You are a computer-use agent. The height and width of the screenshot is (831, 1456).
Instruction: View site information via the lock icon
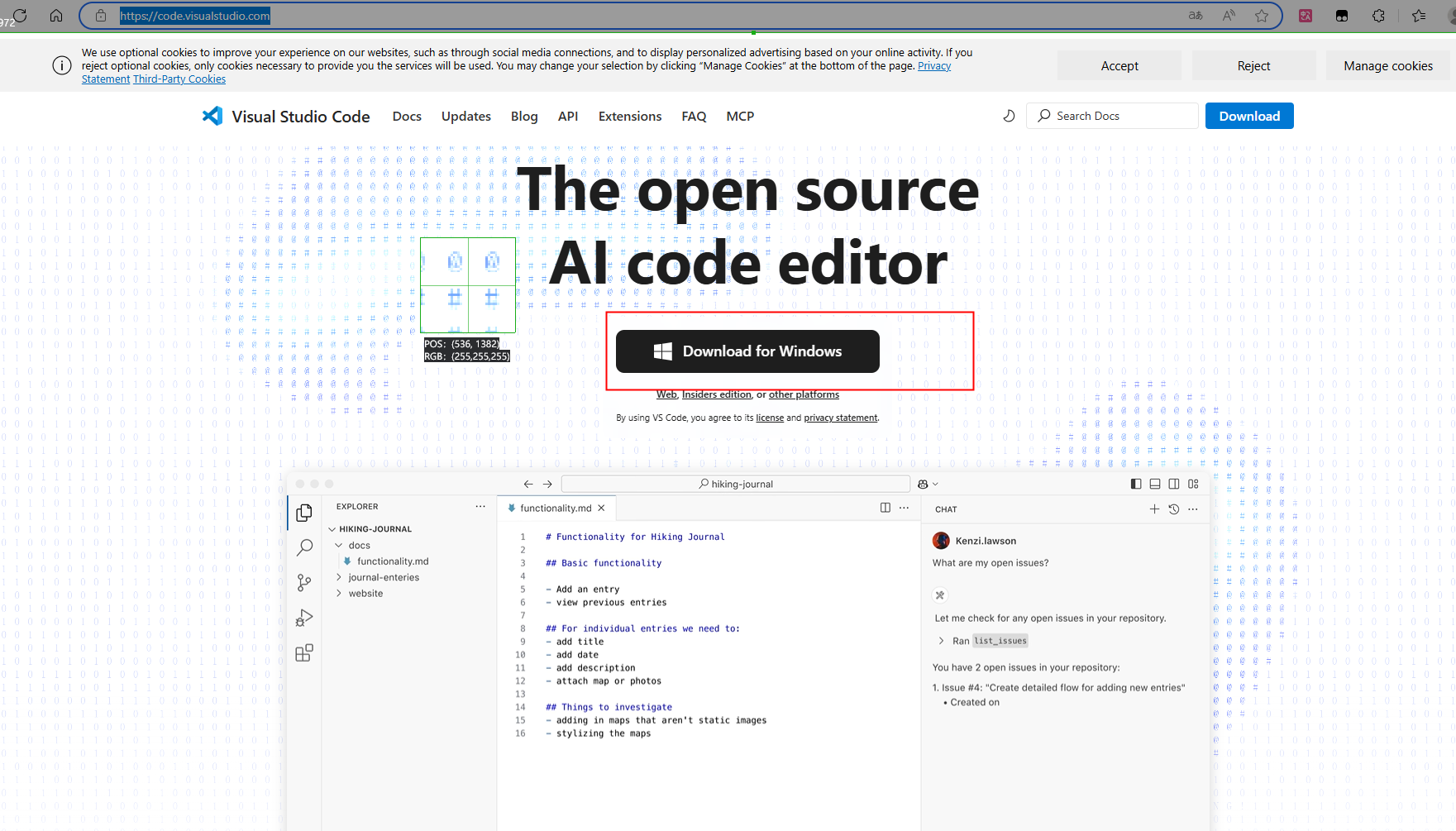pyautogui.click(x=101, y=16)
